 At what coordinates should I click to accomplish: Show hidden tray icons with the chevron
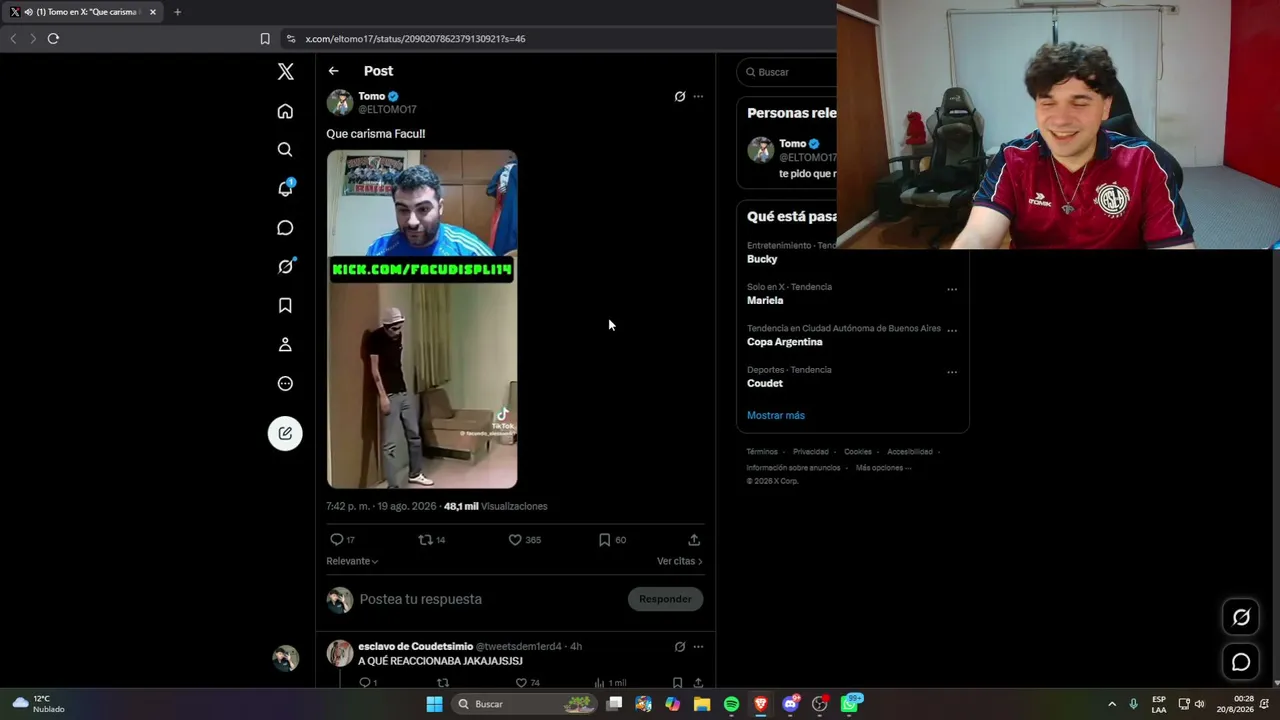(1112, 704)
